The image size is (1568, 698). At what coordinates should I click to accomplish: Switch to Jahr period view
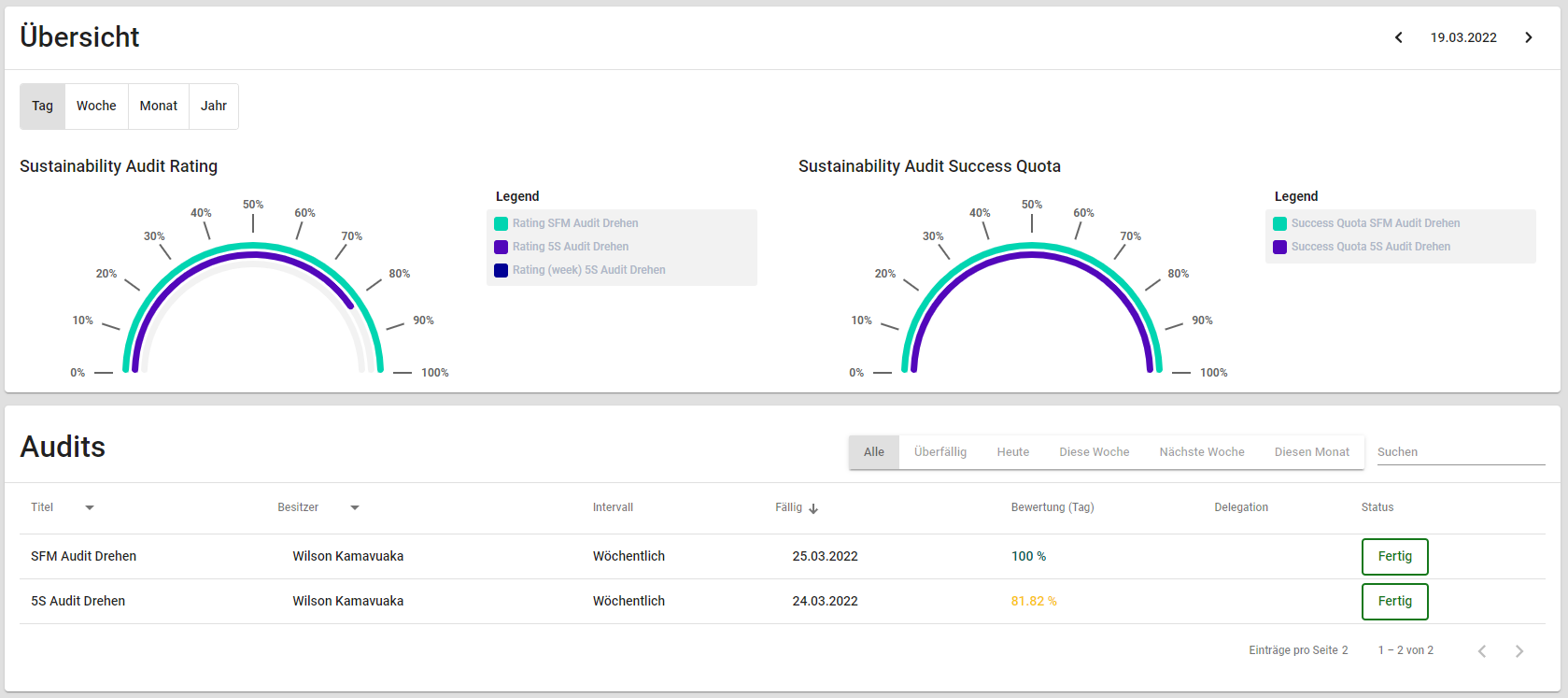coord(214,106)
